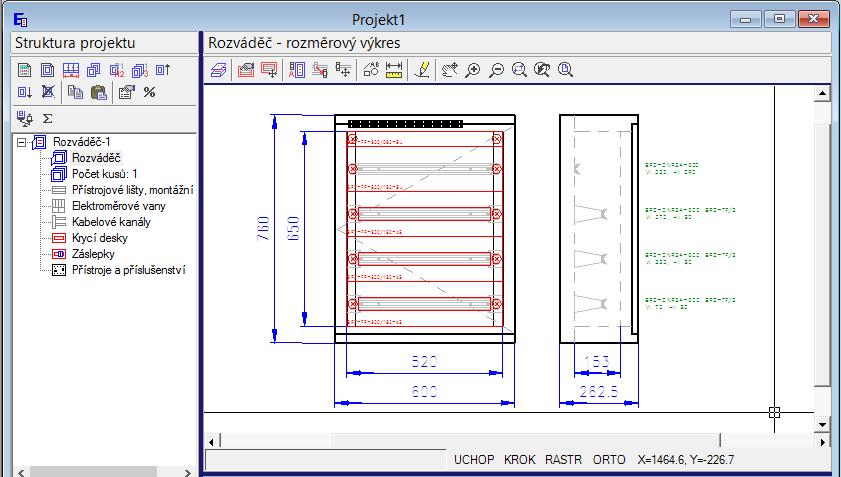The height and width of the screenshot is (477, 841).
Task: Click the percent symbol icon
Action: click(150, 92)
